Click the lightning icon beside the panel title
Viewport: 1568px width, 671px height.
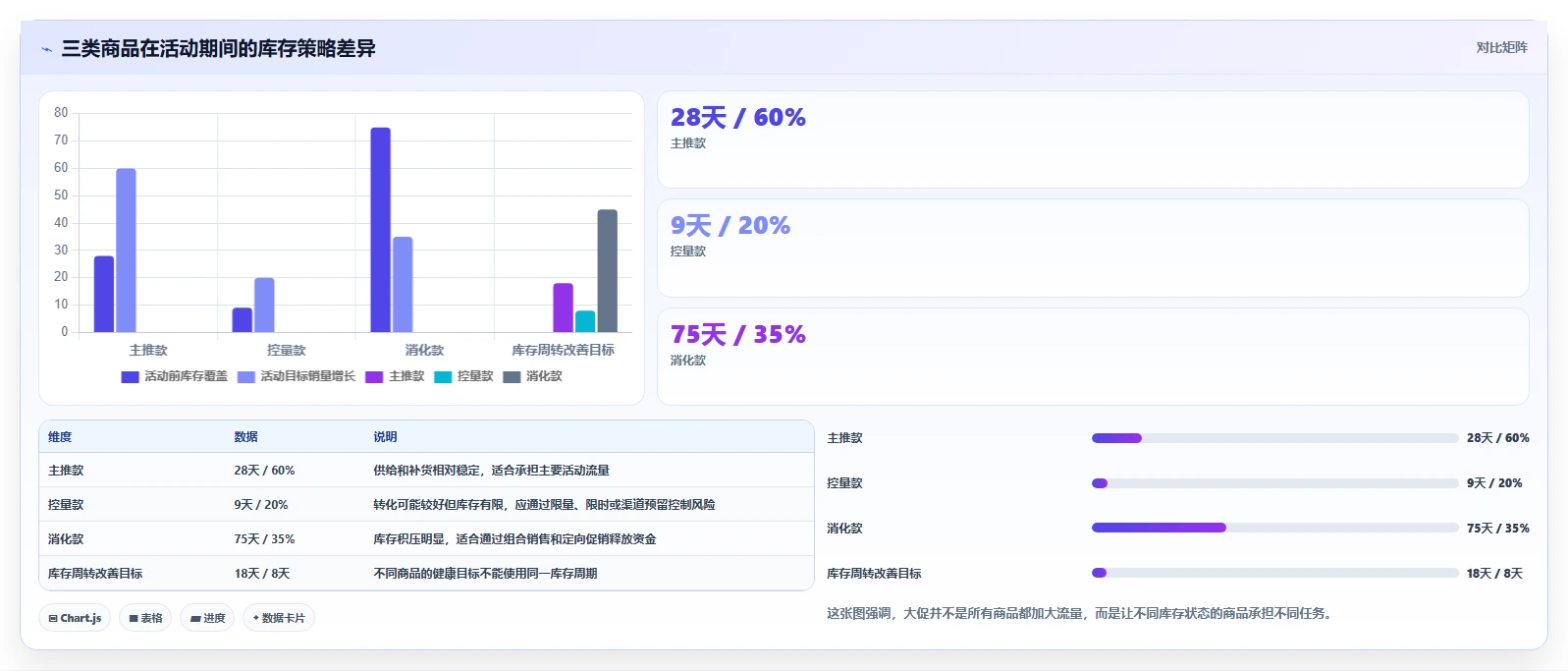[x=46, y=49]
